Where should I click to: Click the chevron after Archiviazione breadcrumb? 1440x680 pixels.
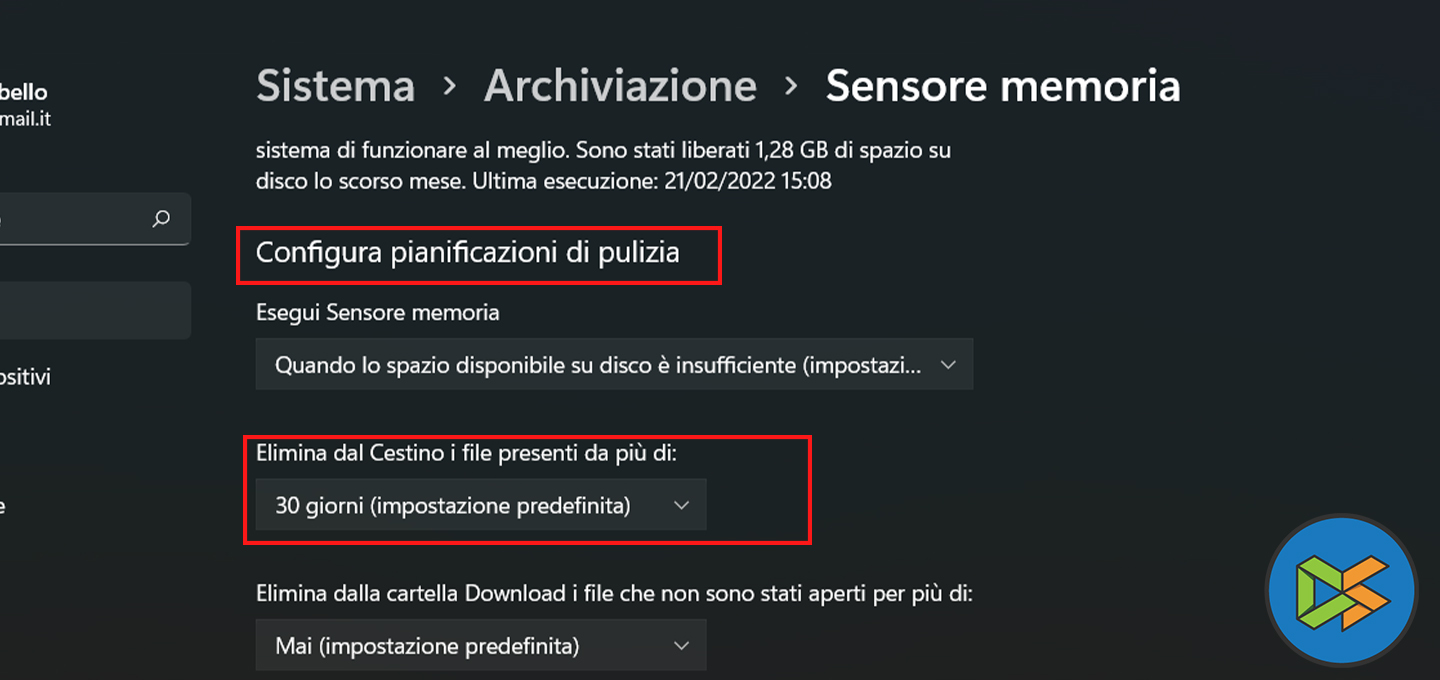(791, 87)
